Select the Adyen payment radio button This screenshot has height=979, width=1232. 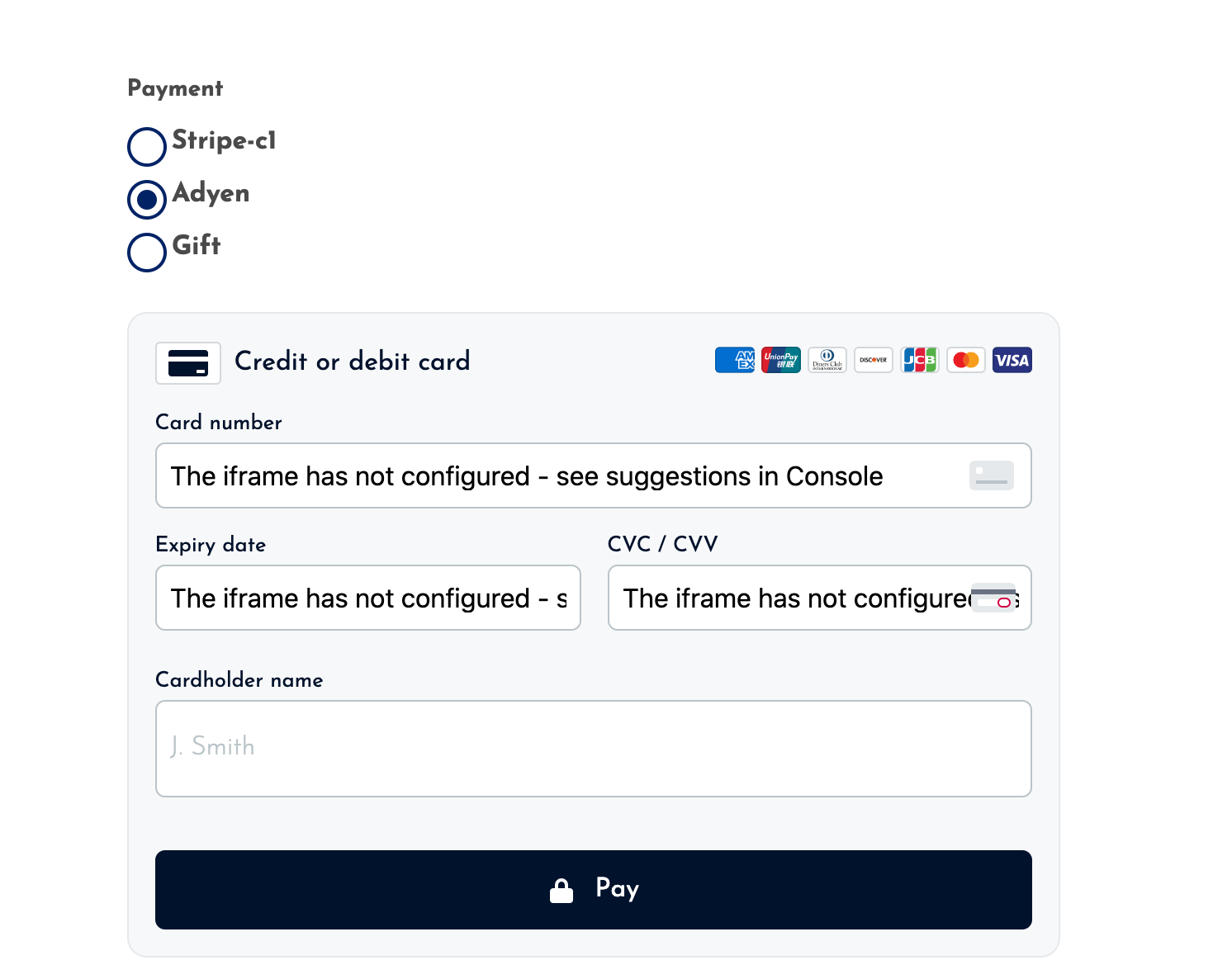click(x=147, y=200)
